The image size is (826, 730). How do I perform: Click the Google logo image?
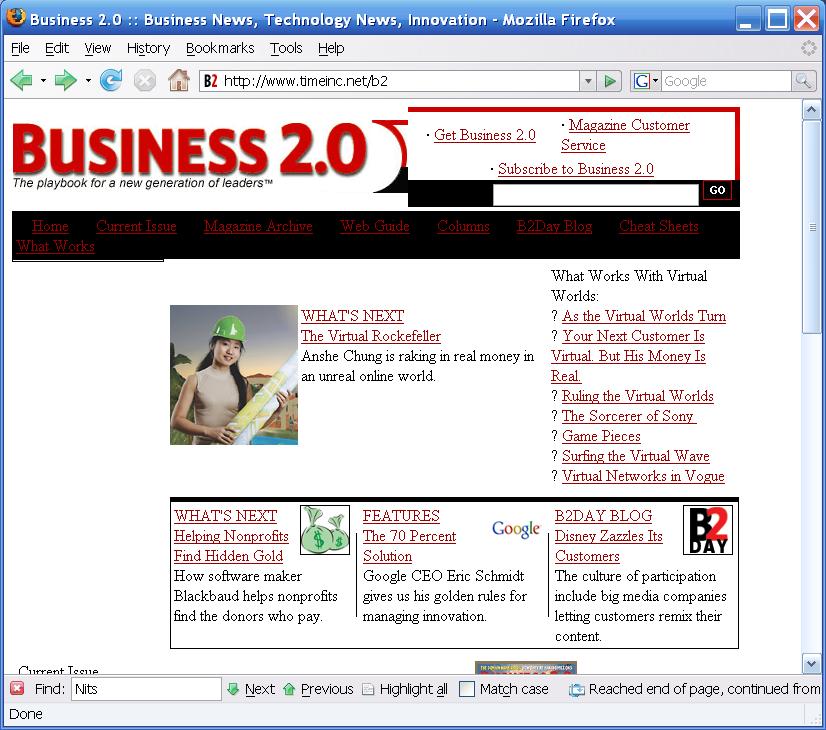(x=516, y=529)
